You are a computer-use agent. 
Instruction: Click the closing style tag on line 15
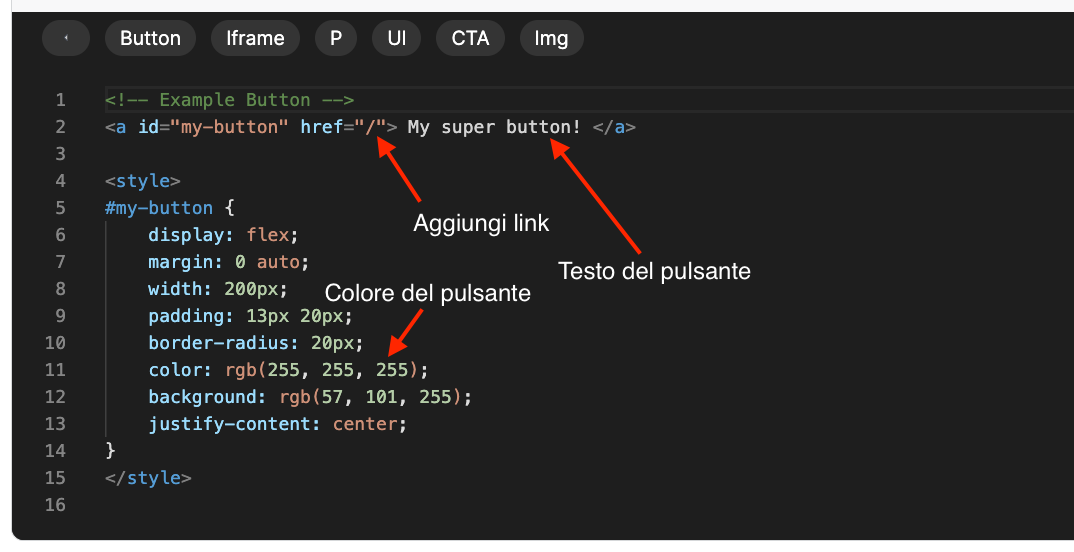pos(148,478)
